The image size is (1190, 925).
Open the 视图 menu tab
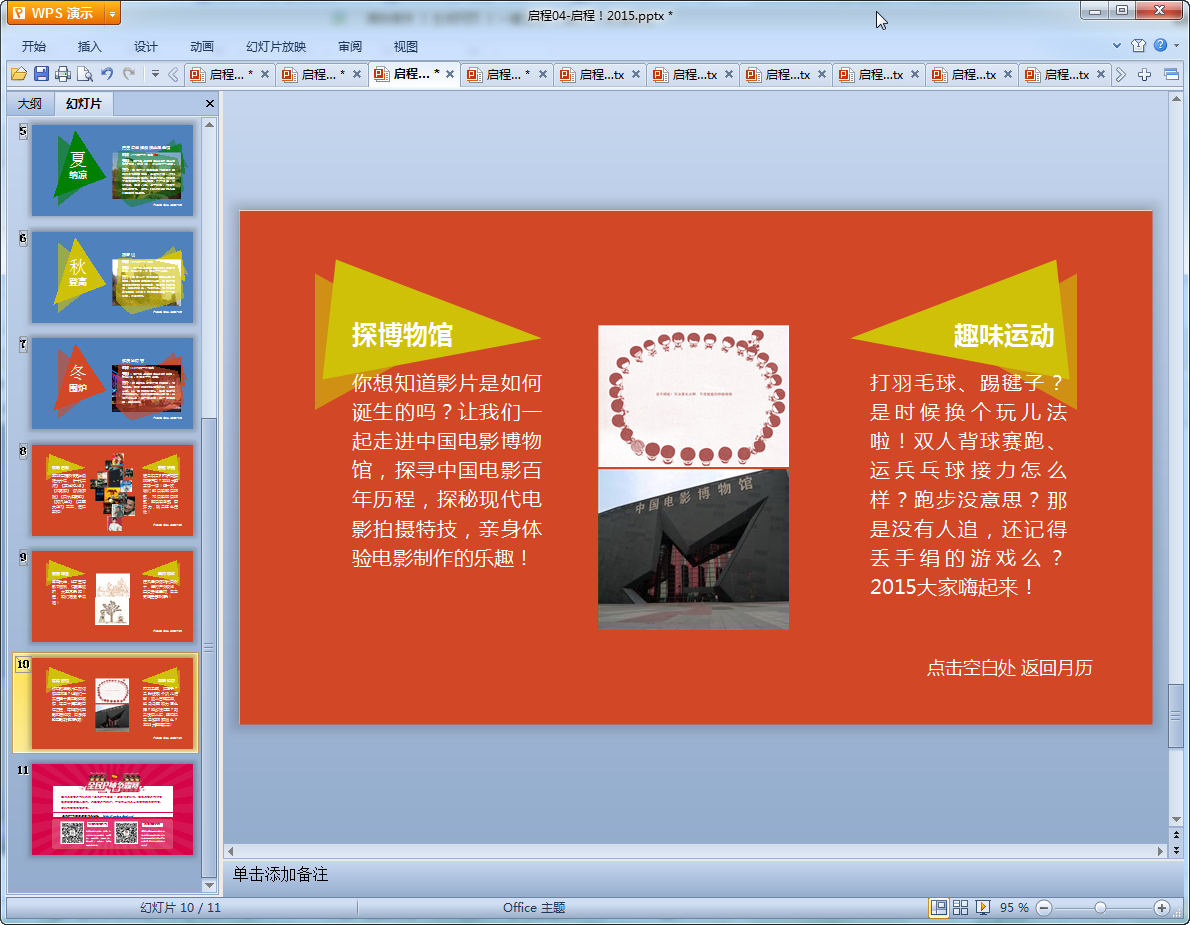pyautogui.click(x=406, y=46)
